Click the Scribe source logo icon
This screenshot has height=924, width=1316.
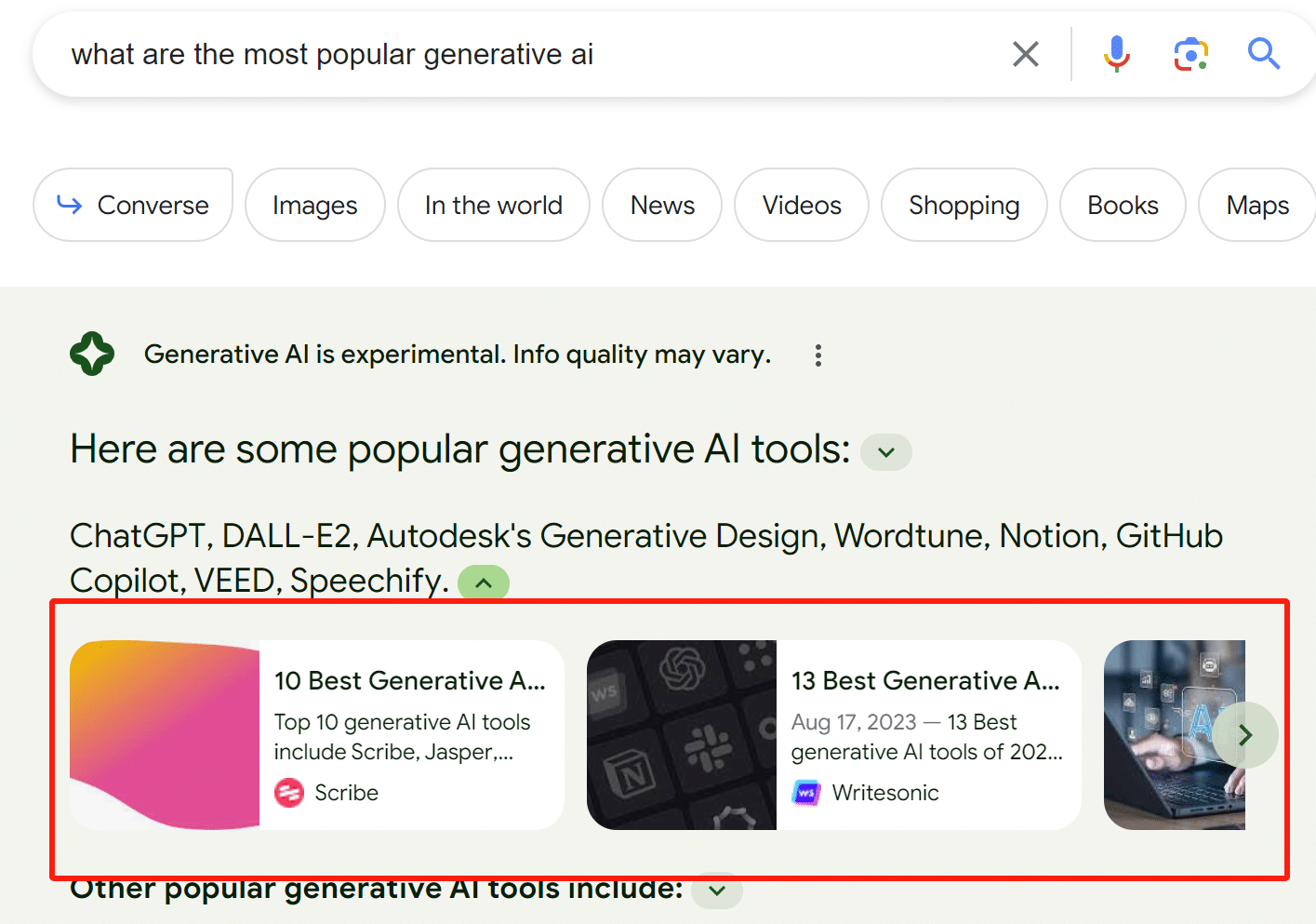click(x=289, y=793)
